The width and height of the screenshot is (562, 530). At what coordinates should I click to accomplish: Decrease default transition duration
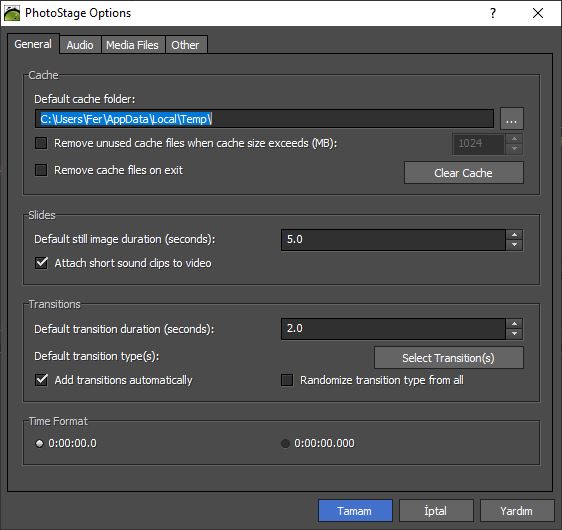click(x=514, y=334)
